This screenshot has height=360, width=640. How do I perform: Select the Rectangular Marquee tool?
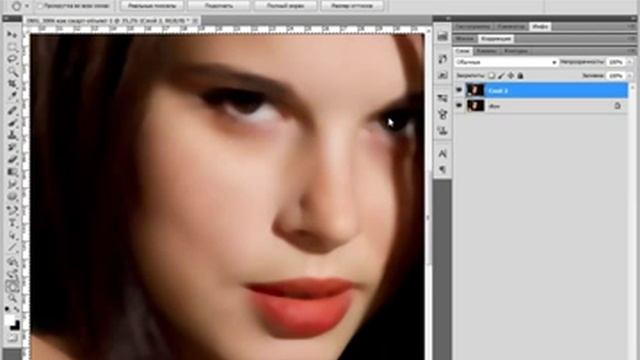[x=12, y=47]
